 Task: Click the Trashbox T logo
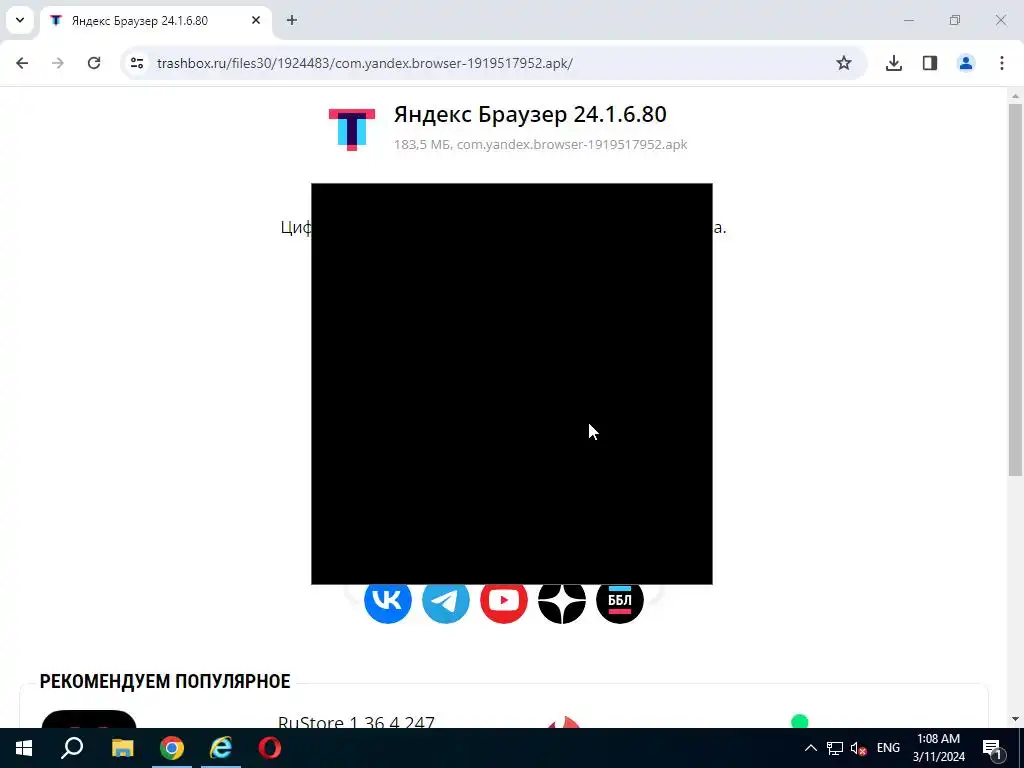pos(352,129)
